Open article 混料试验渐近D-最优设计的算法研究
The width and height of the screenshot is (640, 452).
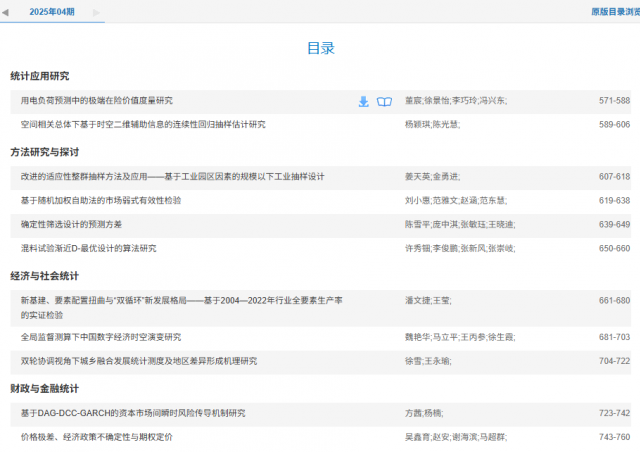(x=88, y=248)
